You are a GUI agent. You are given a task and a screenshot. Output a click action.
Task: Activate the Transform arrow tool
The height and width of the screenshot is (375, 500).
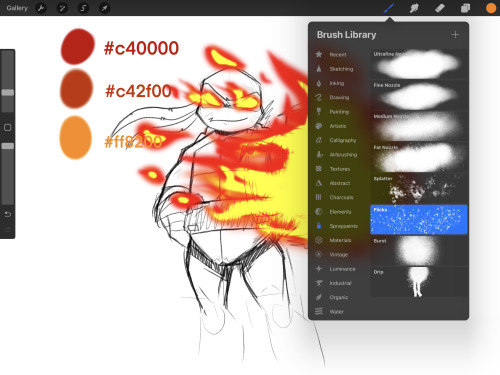click(104, 8)
